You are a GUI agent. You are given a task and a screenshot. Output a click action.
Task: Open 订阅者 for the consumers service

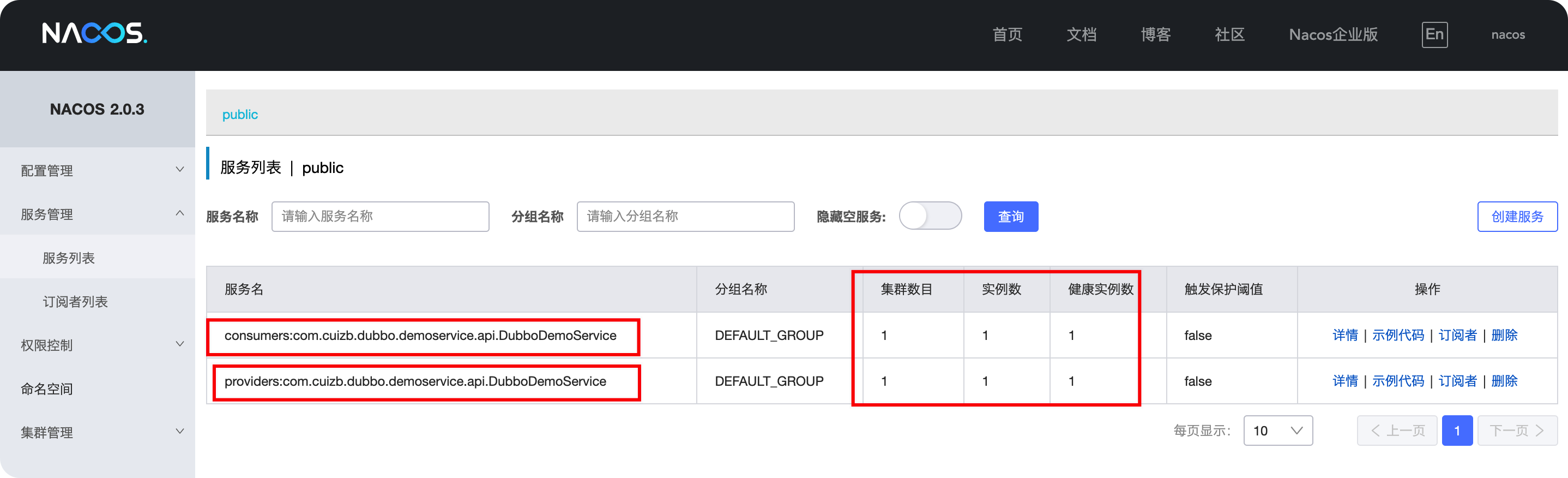(x=1457, y=335)
